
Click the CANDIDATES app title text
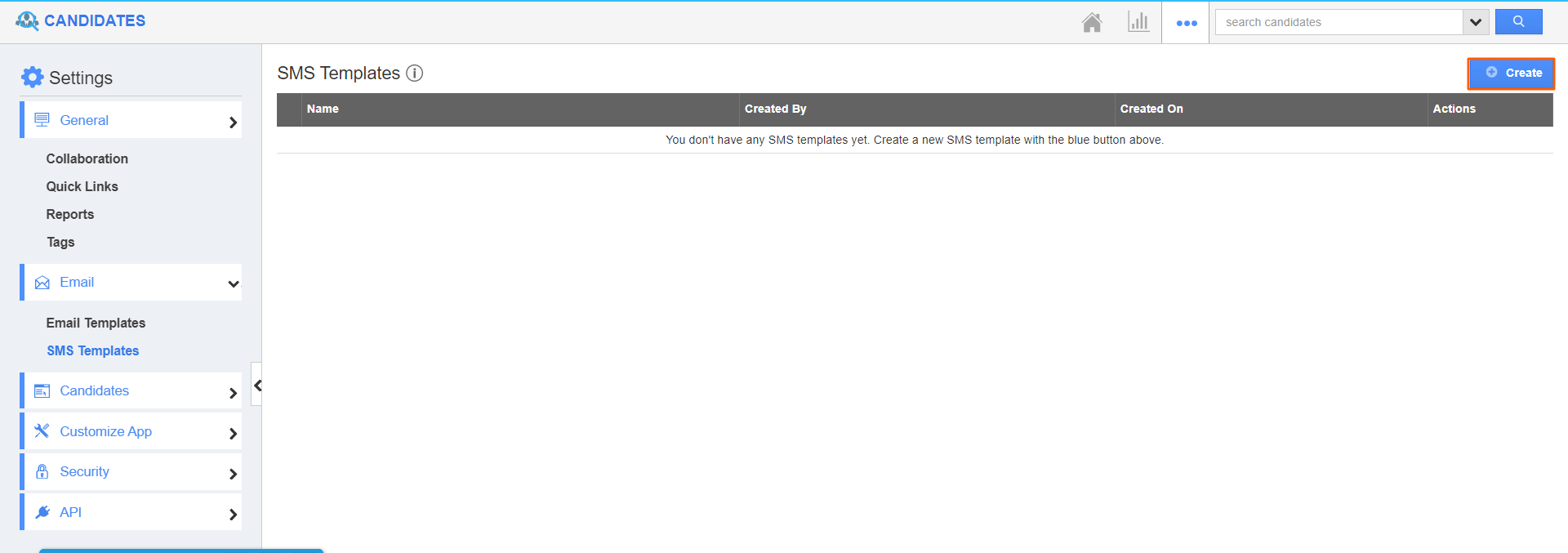pos(95,20)
